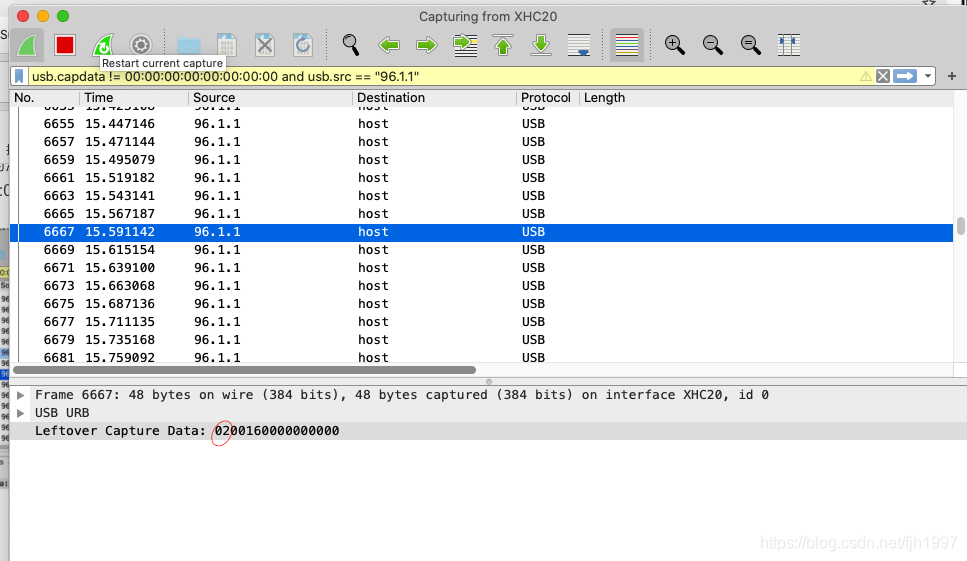Close the capture file icon
The height and width of the screenshot is (561, 967).
[265, 45]
